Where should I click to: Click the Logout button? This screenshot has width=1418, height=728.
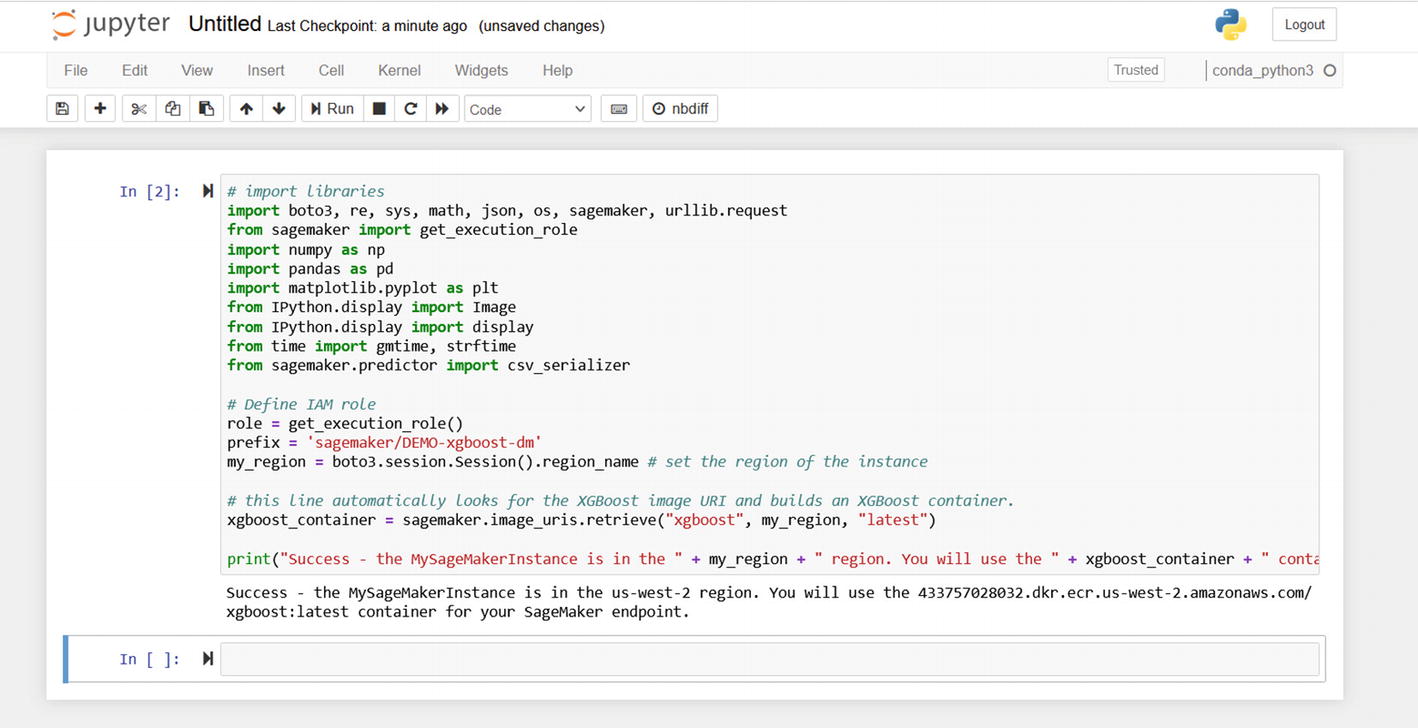(1304, 25)
